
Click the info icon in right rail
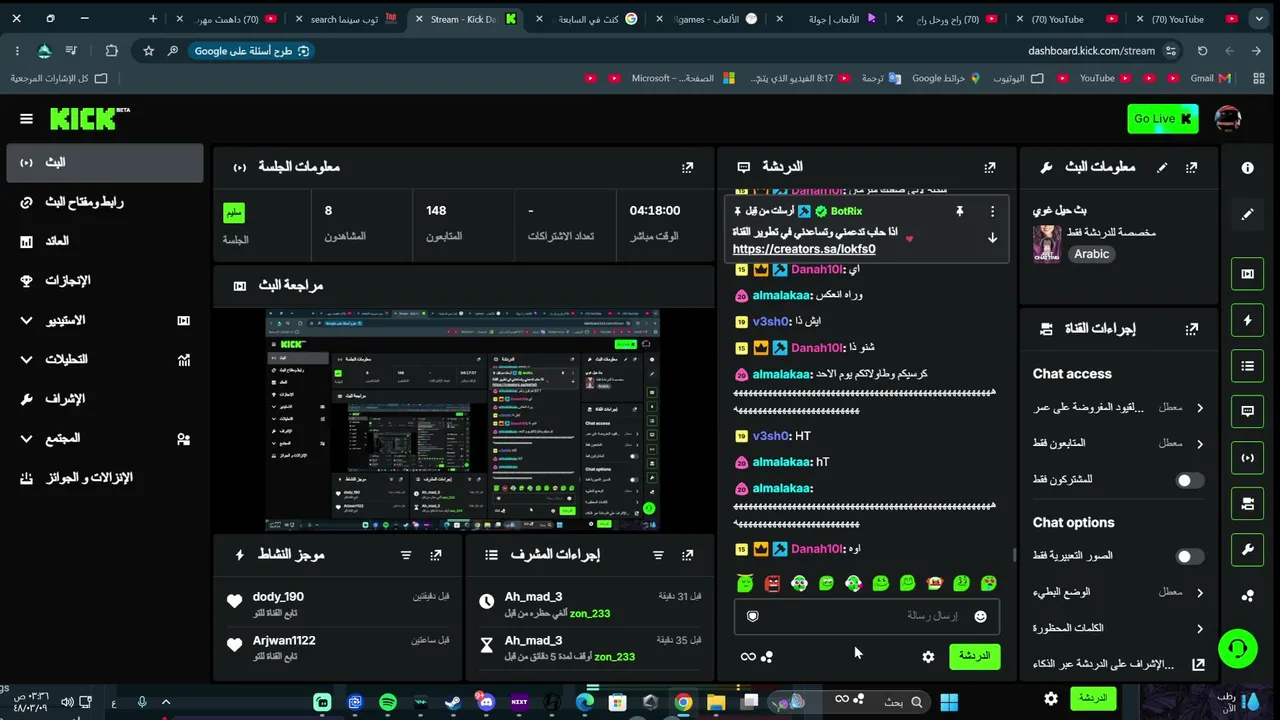pos(1247,168)
